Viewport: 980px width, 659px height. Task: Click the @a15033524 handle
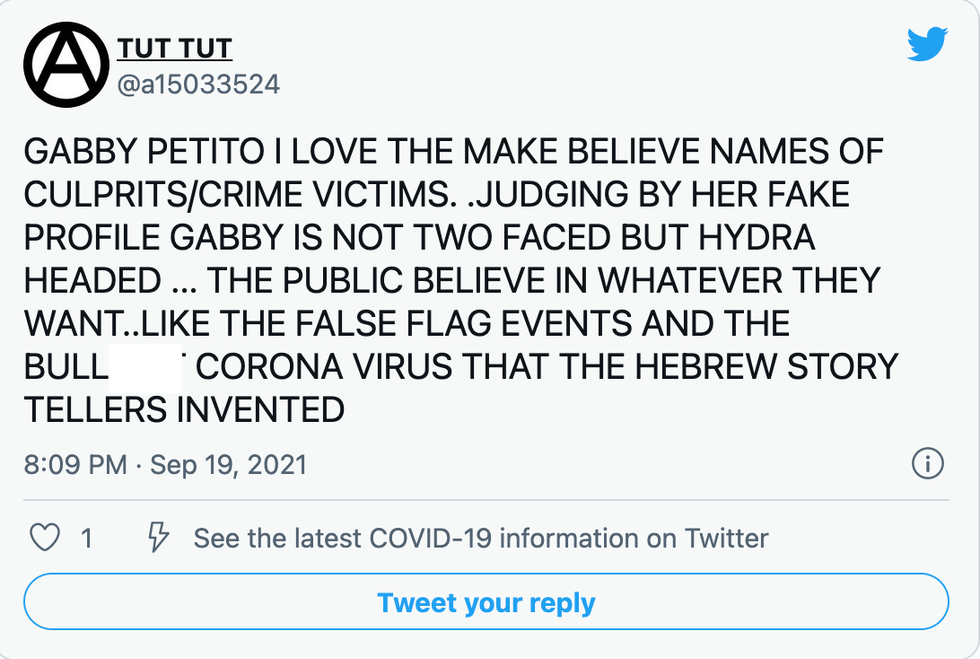[198, 84]
